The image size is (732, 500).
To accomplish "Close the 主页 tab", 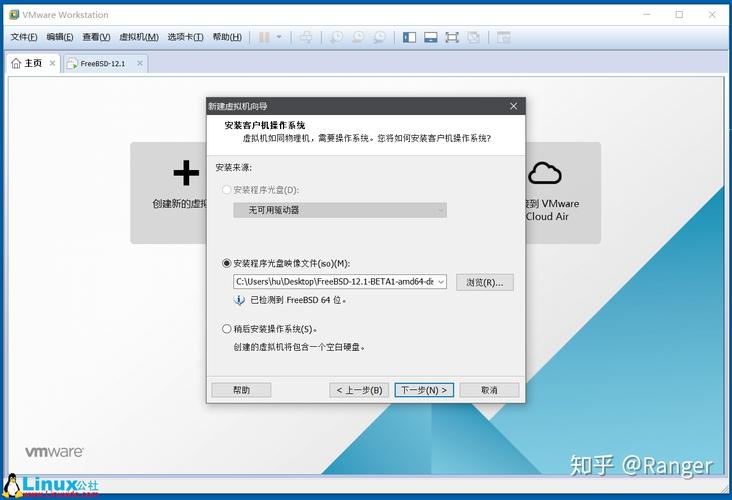I will pos(52,63).
